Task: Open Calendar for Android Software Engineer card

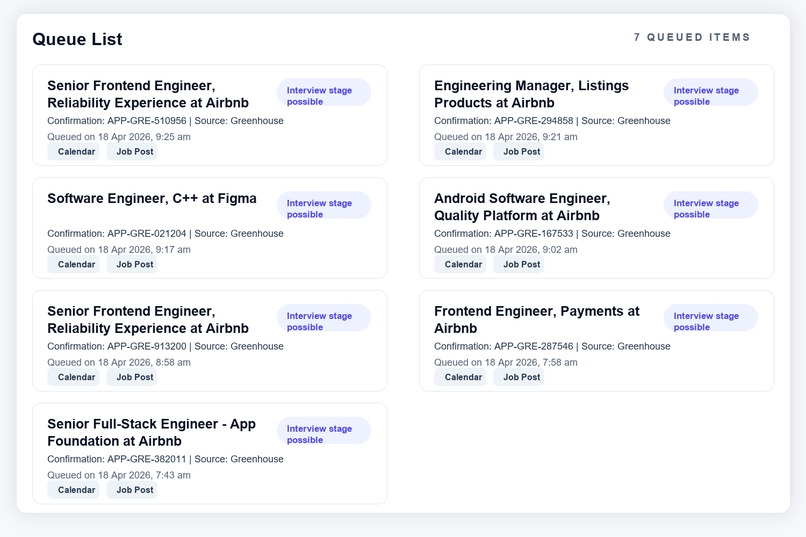Action: 460,264
